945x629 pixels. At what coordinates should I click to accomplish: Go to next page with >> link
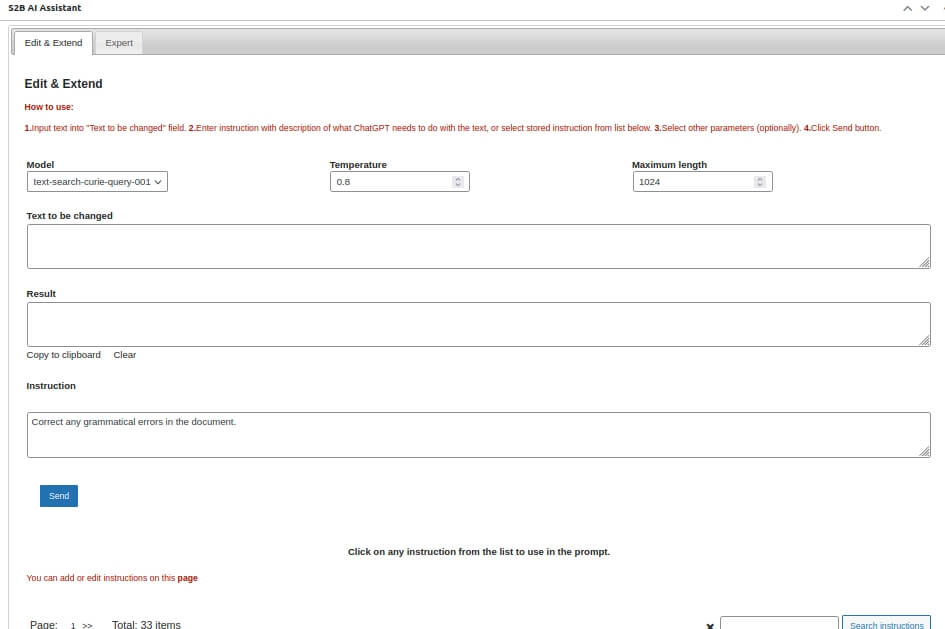coord(87,625)
